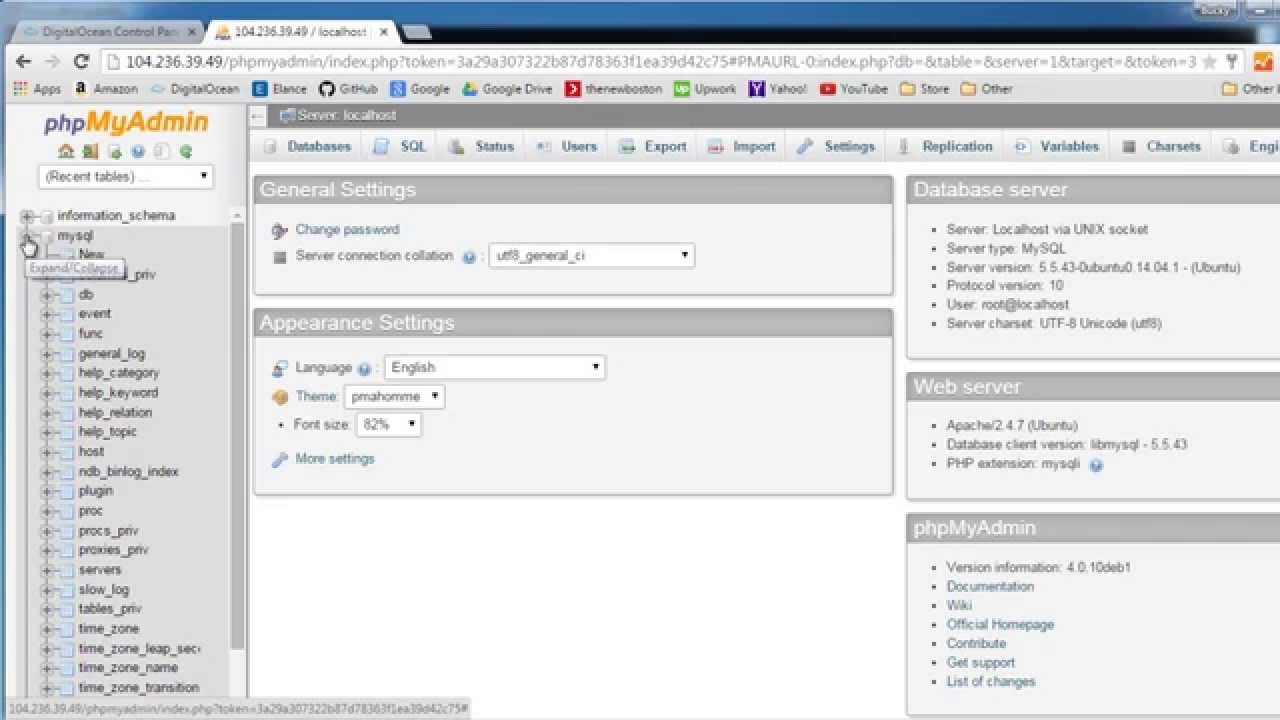The image size is (1280, 720).
Task: Collapse the mysql database node
Action: point(27,236)
